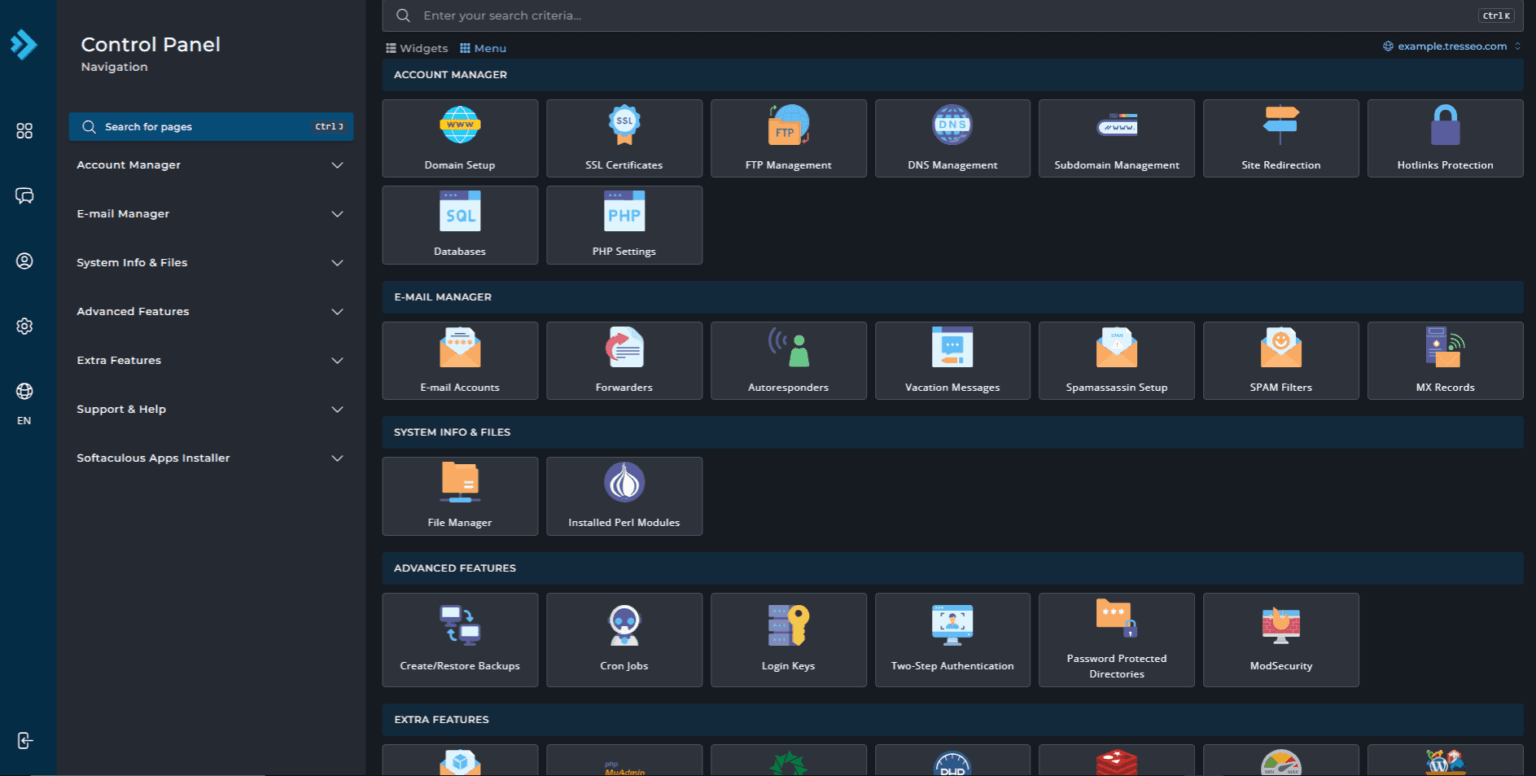
Task: Click the chat messages sidebar icon
Action: point(25,196)
